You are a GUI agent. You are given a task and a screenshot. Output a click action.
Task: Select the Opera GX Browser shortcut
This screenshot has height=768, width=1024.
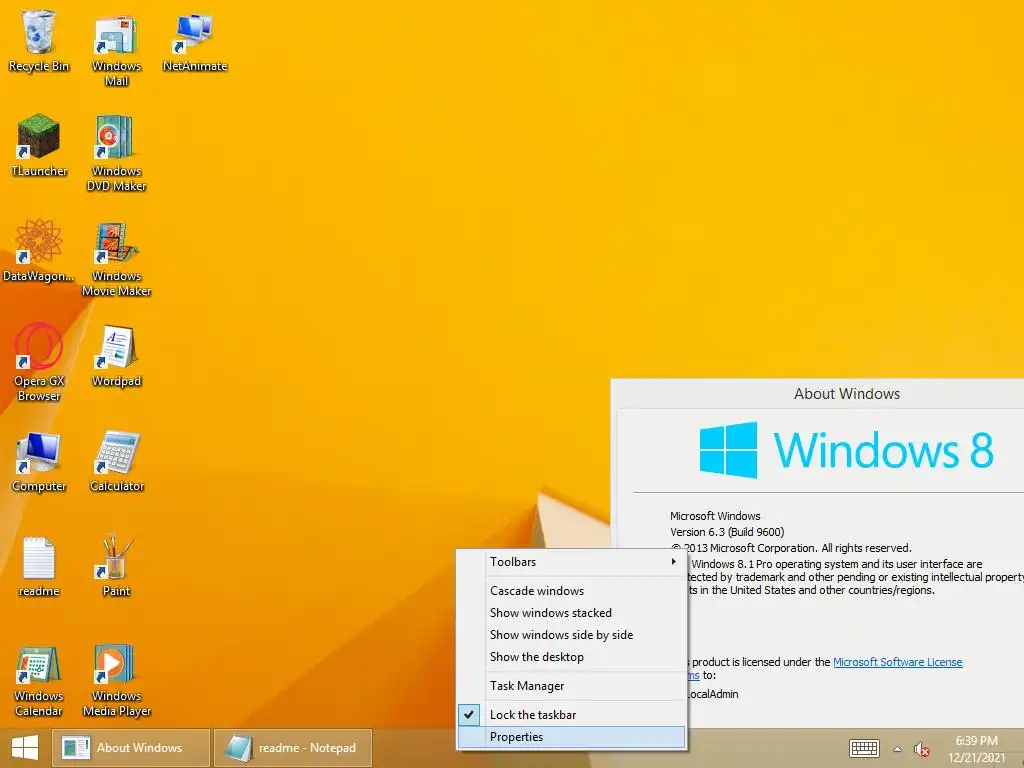click(39, 362)
